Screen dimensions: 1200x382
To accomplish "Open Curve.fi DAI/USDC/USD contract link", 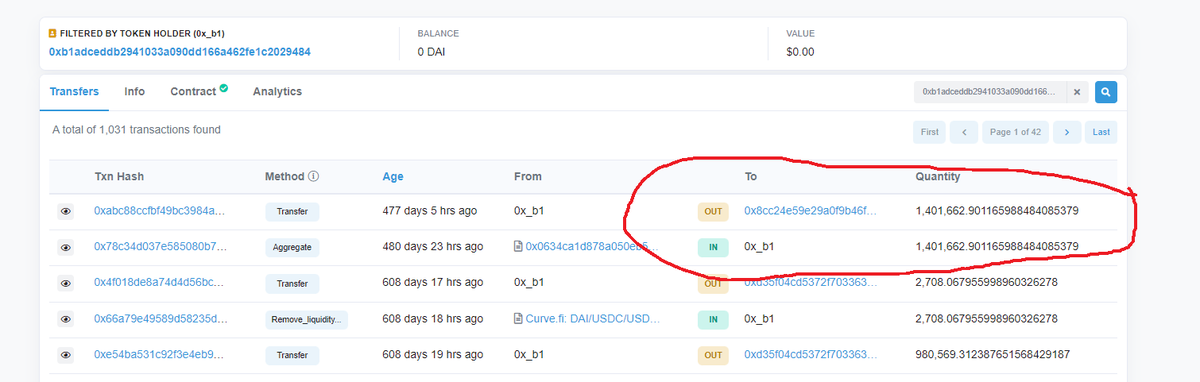I will (593, 319).
